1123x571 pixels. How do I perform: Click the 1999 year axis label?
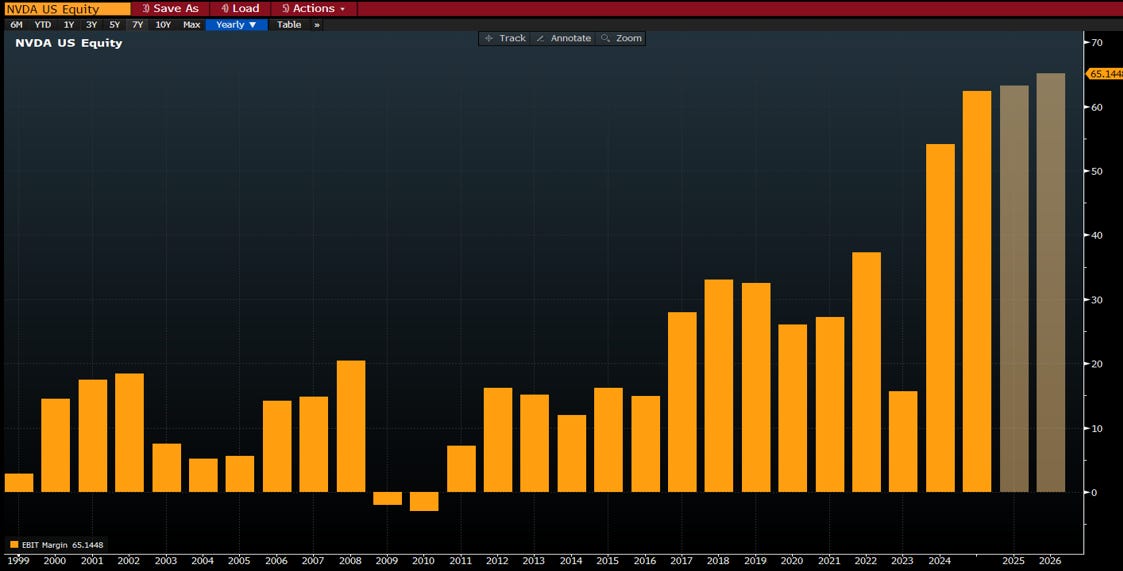point(18,561)
